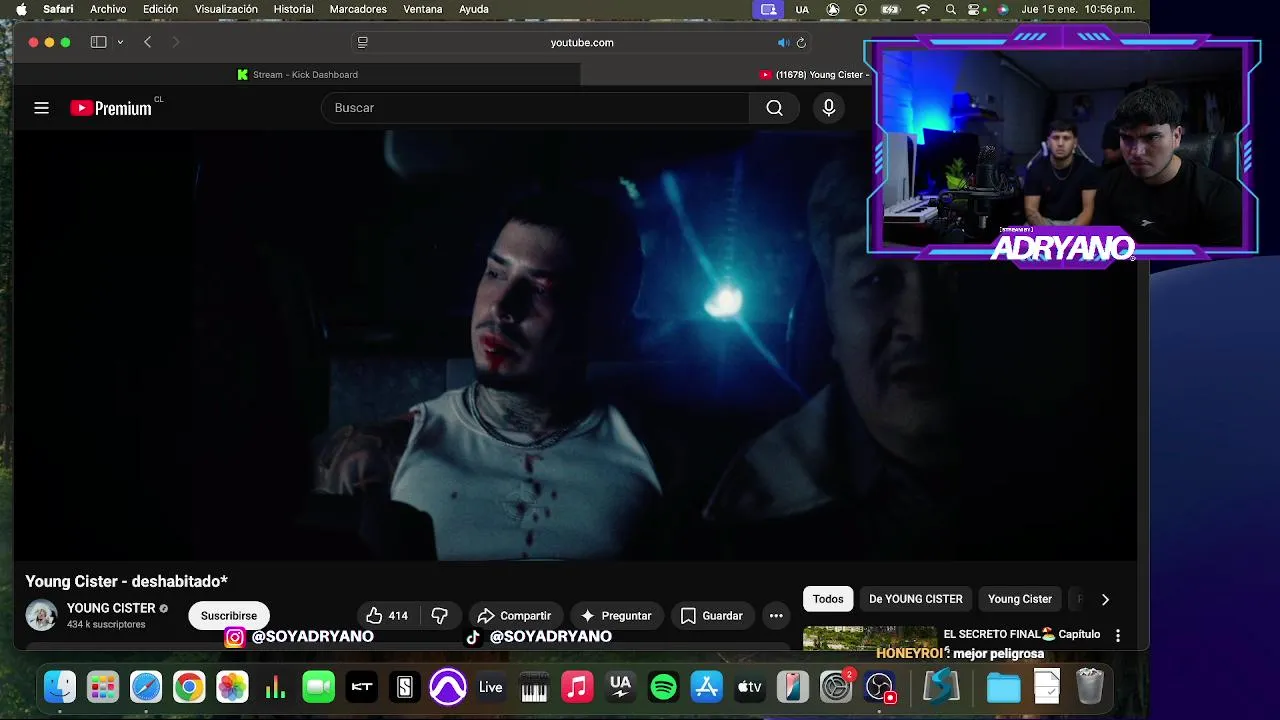
Task: Open the Archivo menu
Action: pyautogui.click(x=108, y=9)
